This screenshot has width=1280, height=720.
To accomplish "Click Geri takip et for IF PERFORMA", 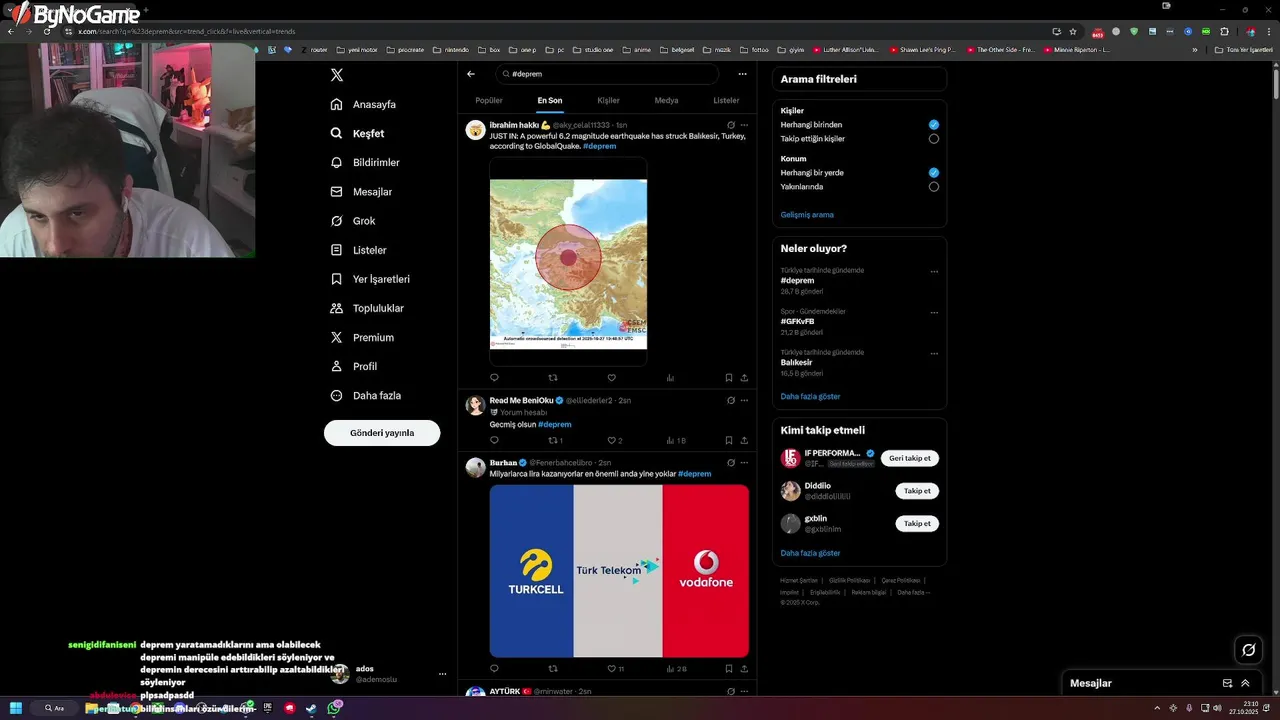I will click(x=910, y=458).
